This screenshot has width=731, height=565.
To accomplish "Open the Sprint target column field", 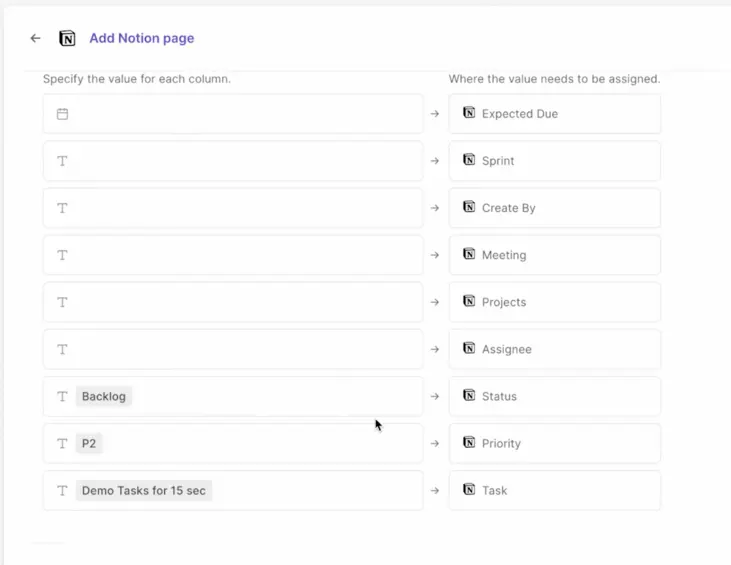I will (x=555, y=161).
